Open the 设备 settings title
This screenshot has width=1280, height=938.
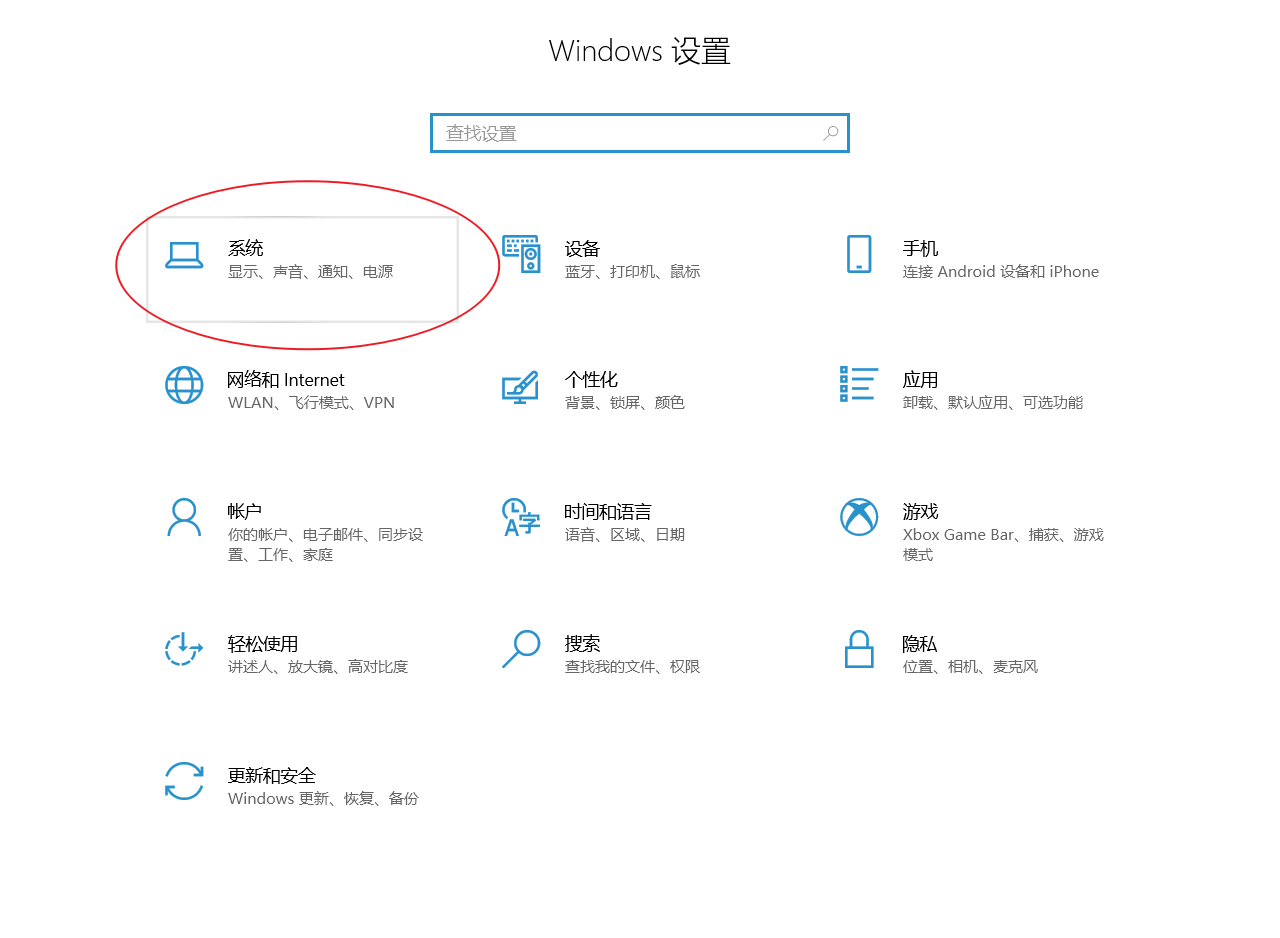tap(583, 248)
